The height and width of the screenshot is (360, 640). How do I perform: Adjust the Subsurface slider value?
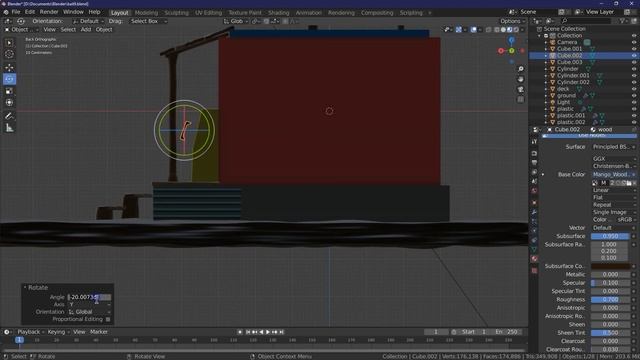pos(610,236)
